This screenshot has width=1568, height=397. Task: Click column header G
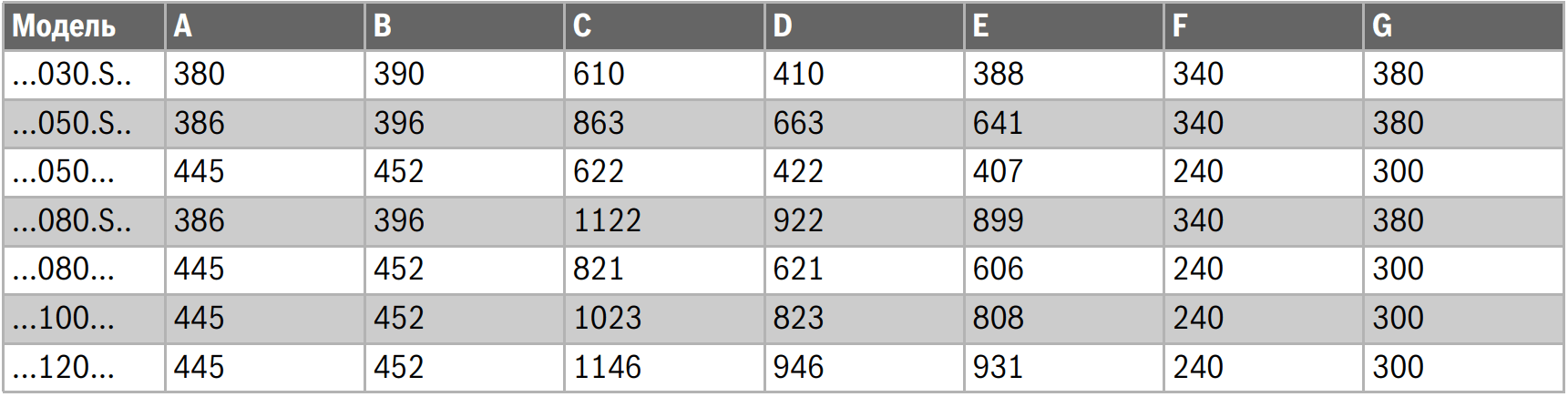click(1382, 25)
